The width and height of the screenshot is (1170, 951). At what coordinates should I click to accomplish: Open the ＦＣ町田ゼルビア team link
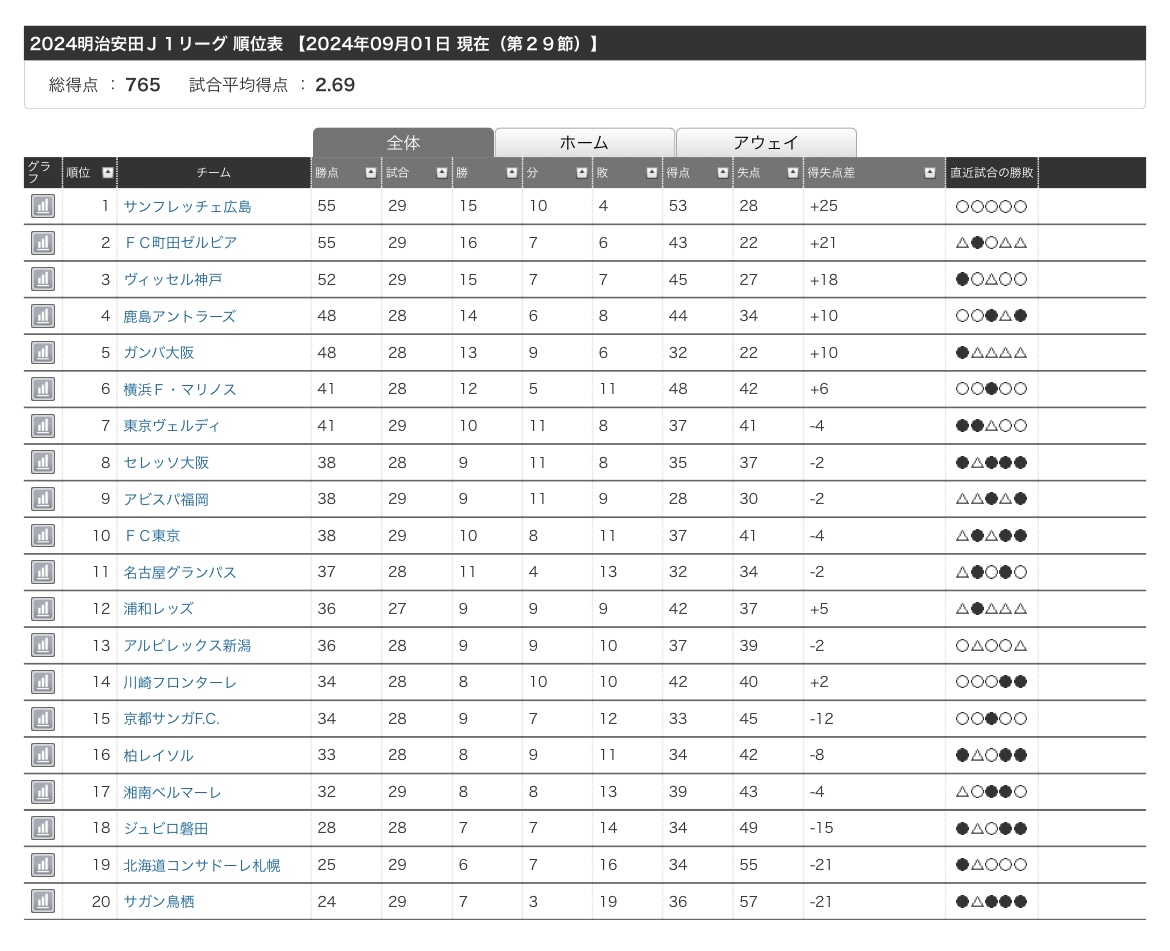coord(180,243)
